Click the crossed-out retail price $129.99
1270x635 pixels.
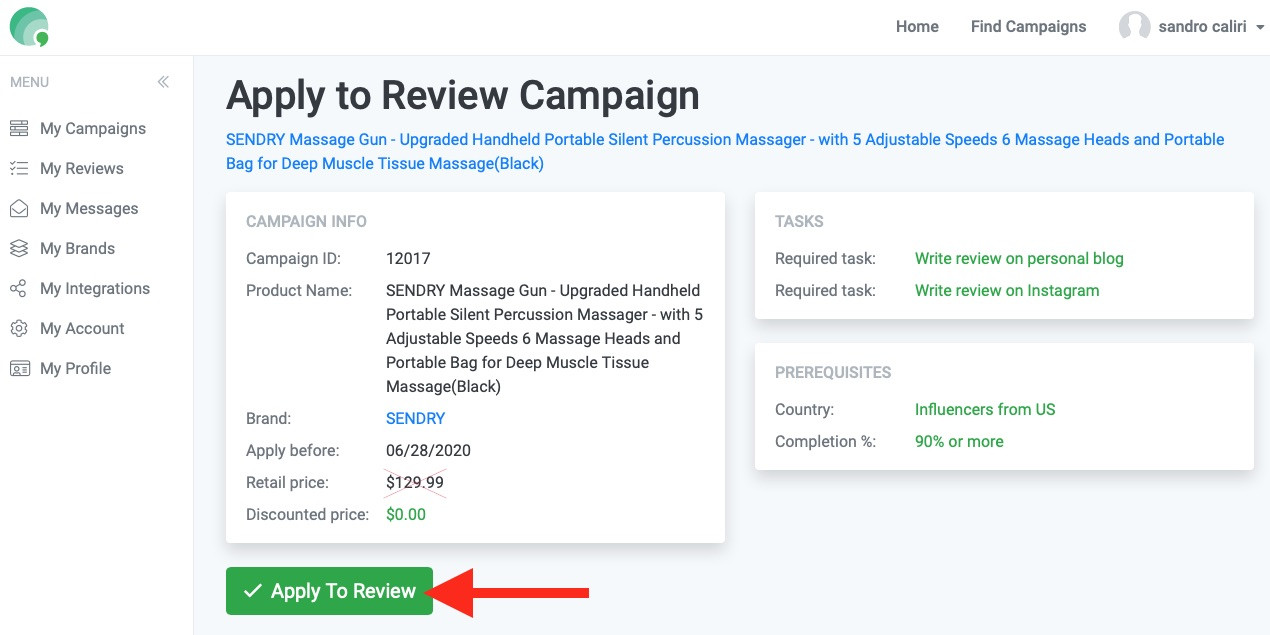click(415, 482)
